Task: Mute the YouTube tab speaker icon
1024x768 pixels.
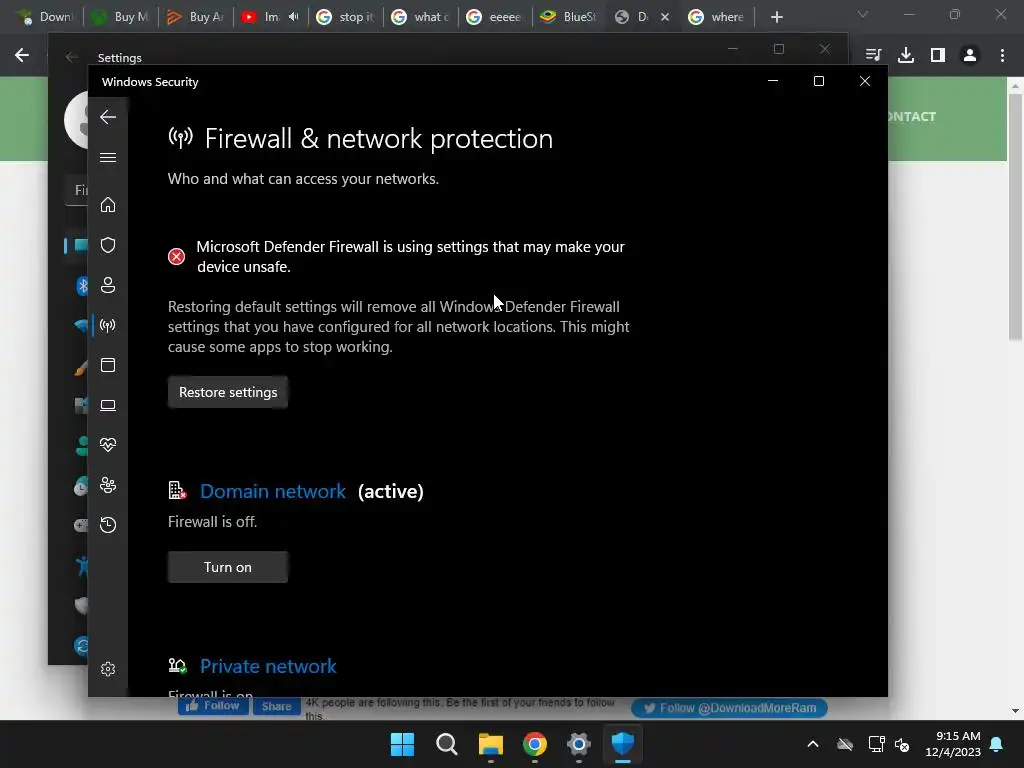Action: point(294,17)
